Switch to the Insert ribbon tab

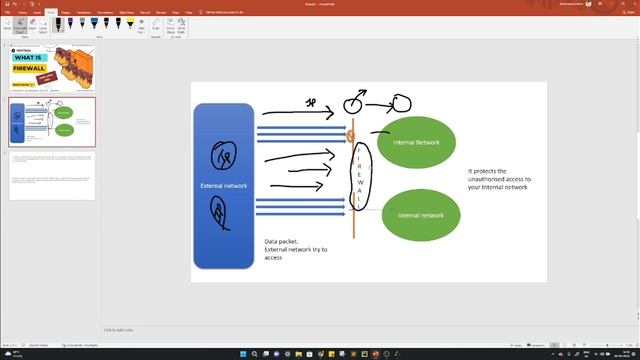point(37,13)
